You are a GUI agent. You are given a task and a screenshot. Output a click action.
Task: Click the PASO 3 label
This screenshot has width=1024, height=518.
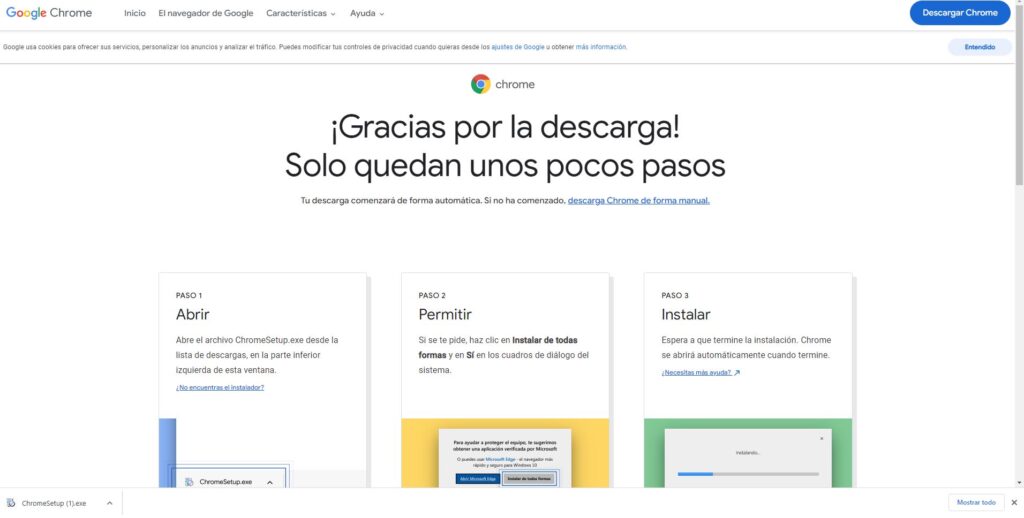tap(675, 295)
